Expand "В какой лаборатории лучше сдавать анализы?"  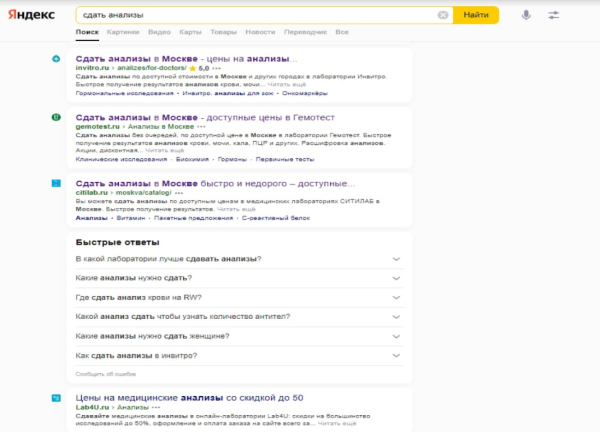tap(397, 259)
